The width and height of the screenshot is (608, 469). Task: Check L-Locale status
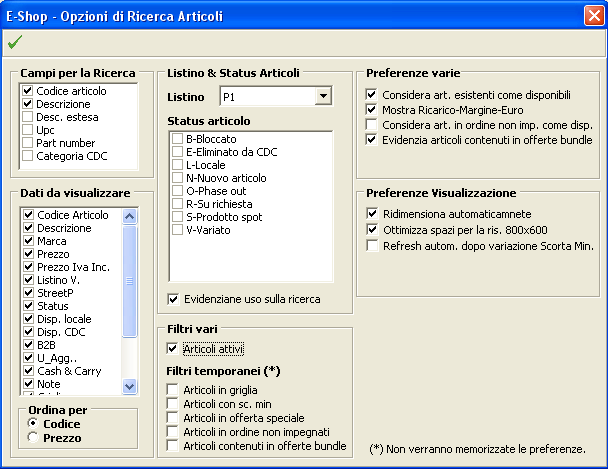click(x=177, y=165)
